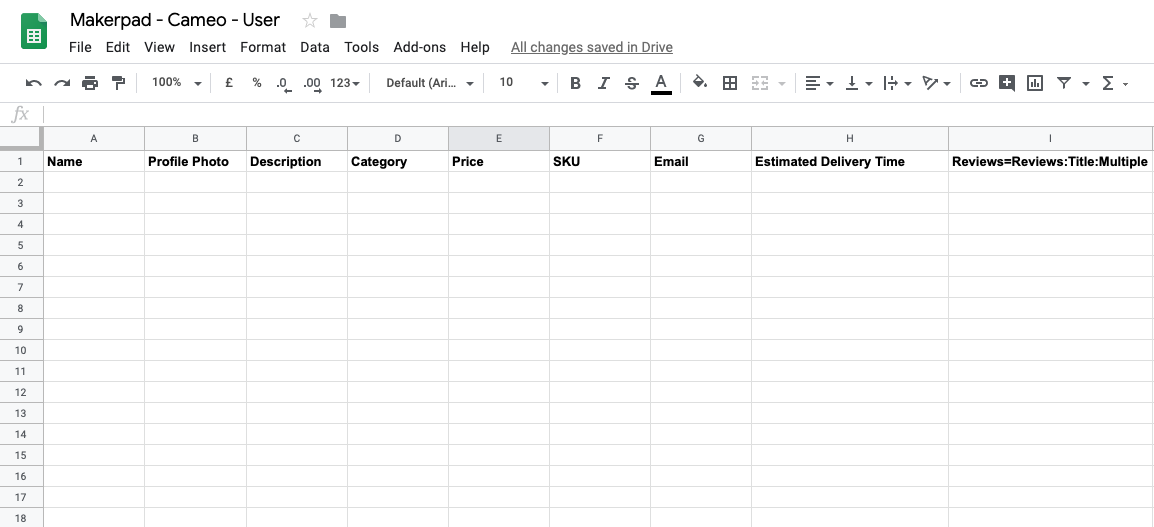Open the zoom 100% dropdown
This screenshot has height=527, width=1154.
point(175,83)
